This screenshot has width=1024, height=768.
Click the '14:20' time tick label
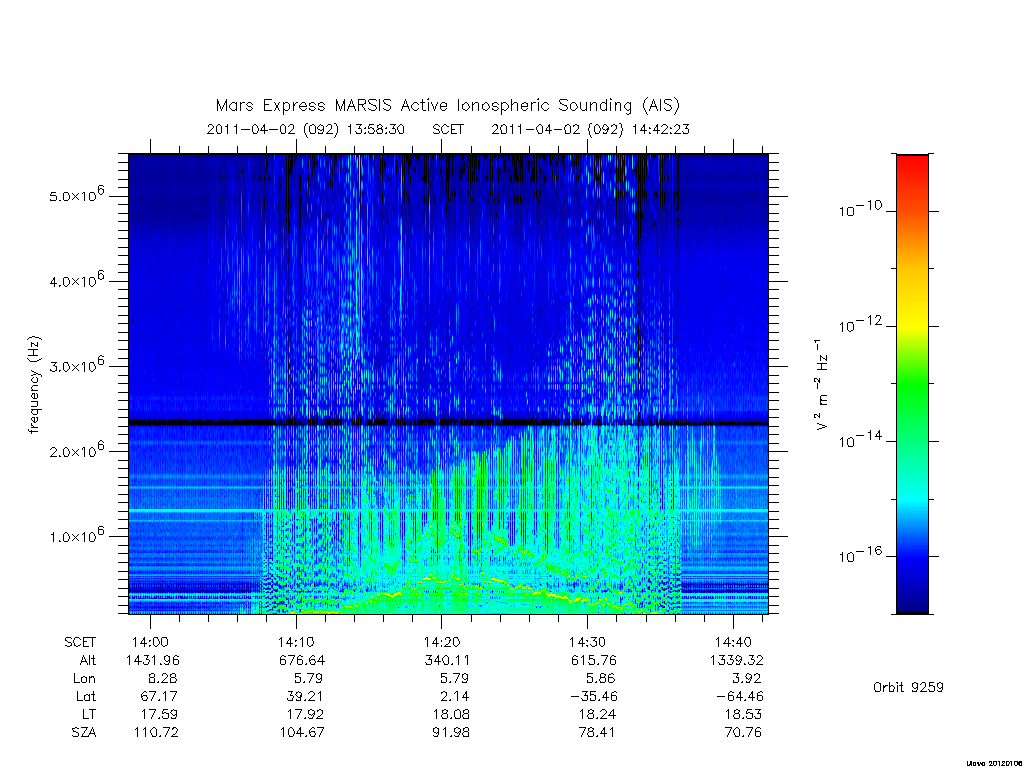click(441, 642)
